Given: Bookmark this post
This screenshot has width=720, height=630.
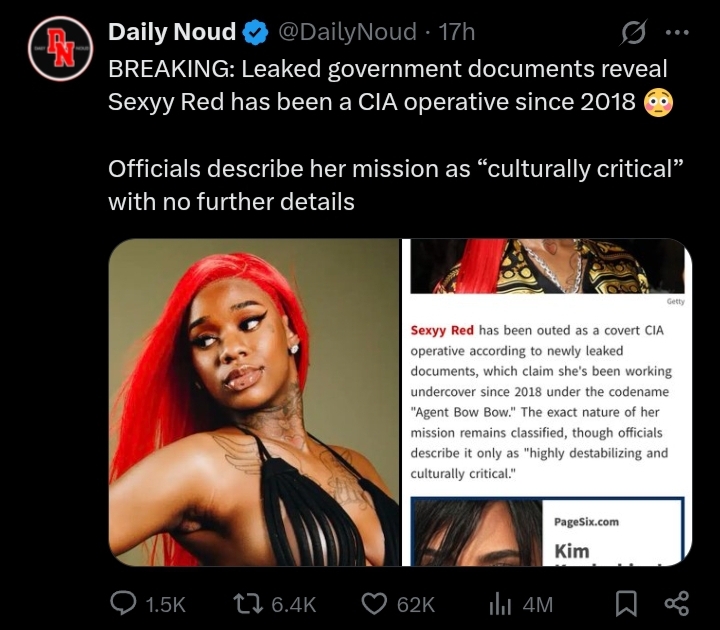Looking at the screenshot, I should tap(626, 603).
